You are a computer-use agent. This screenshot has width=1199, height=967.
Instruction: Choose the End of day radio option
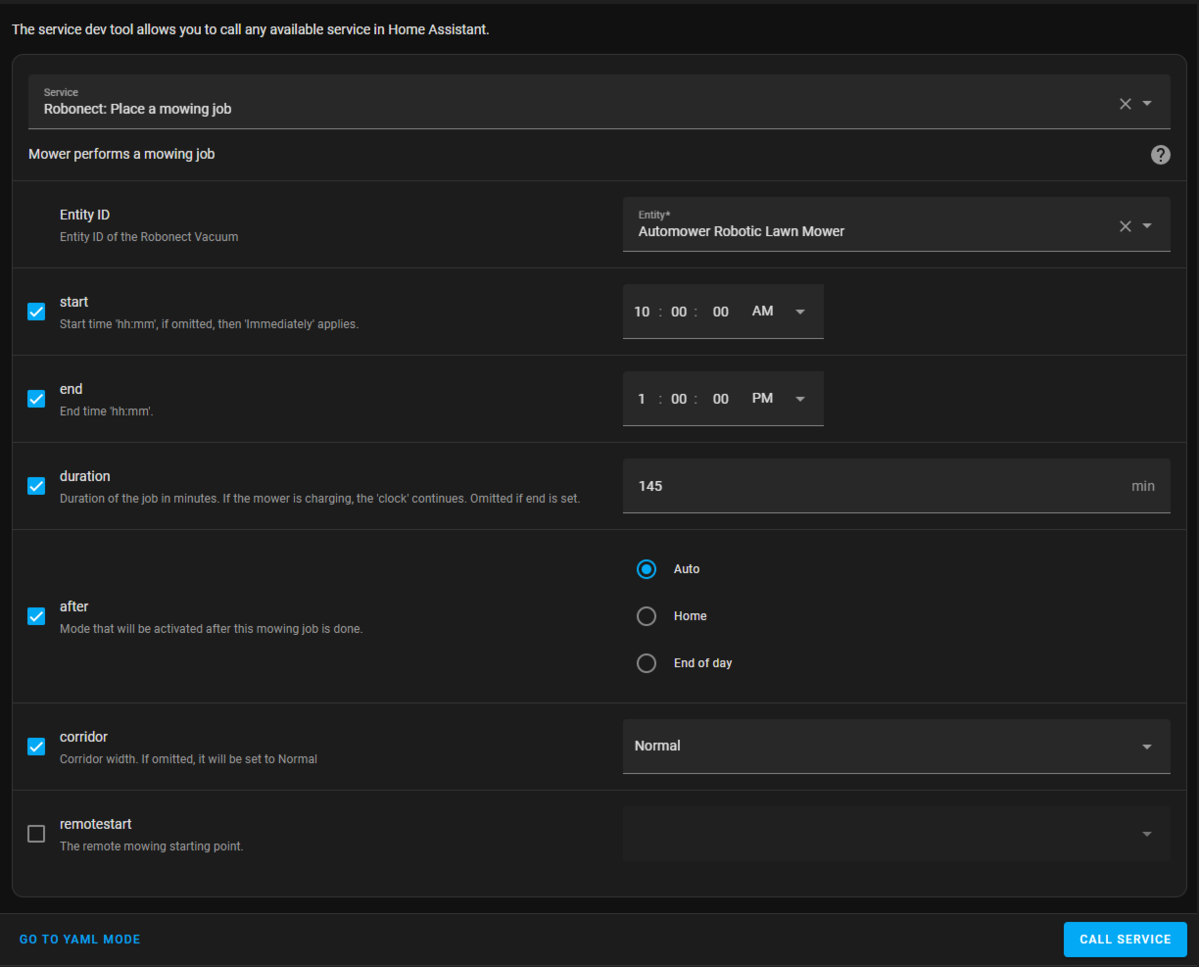coord(646,663)
